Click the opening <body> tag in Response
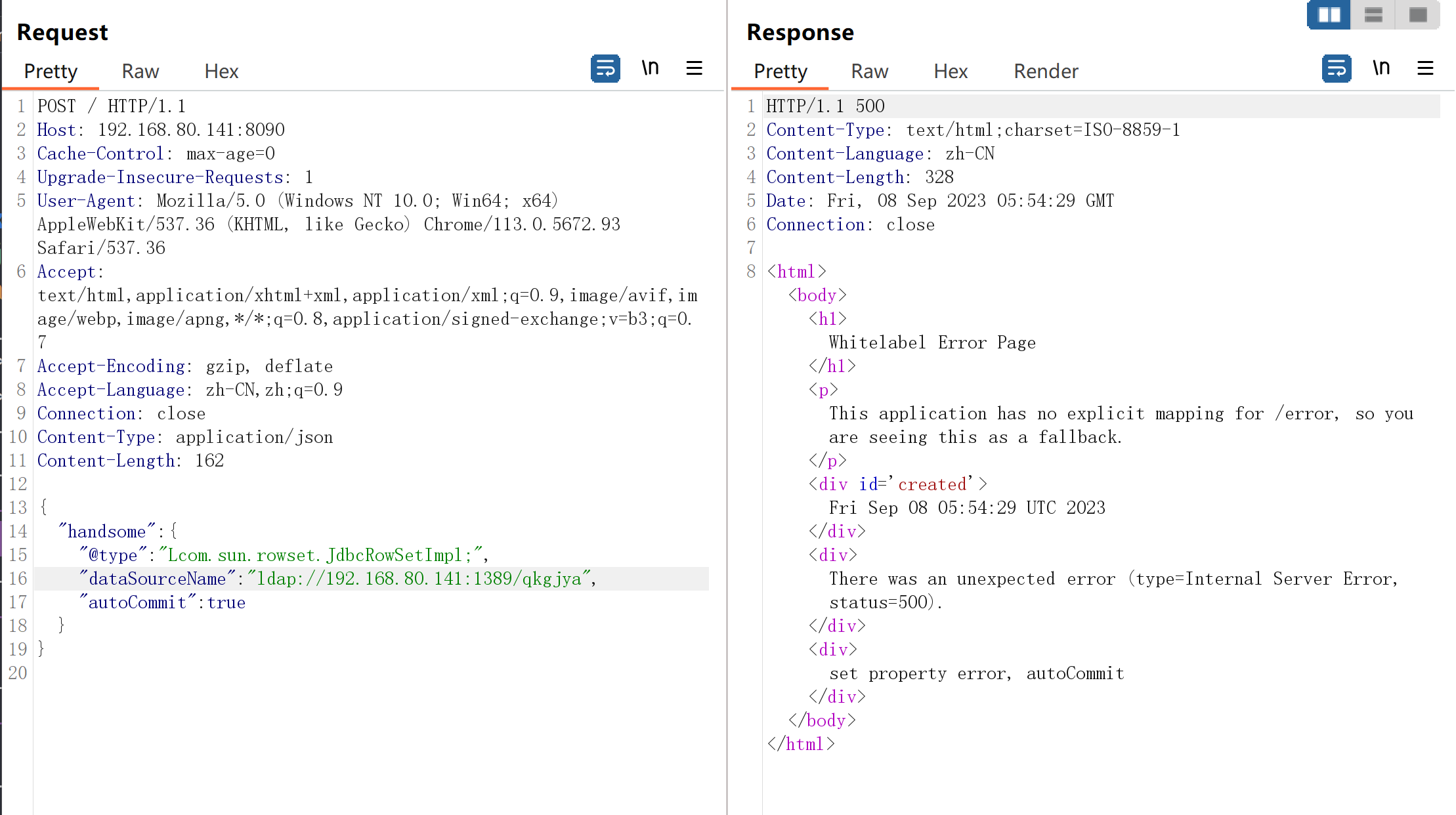The height and width of the screenshot is (815, 1456). click(817, 295)
